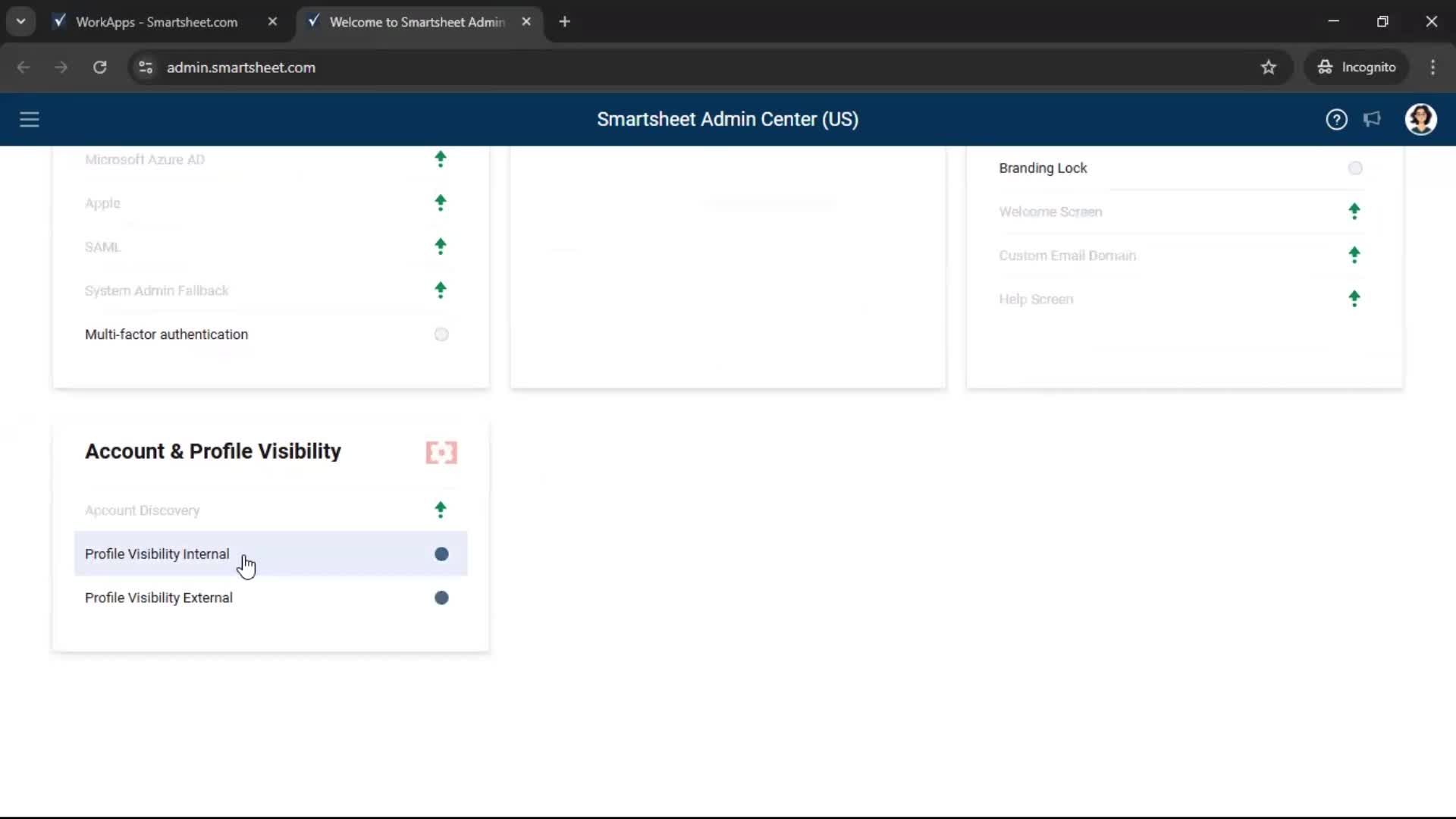Enable the Multi-factor authentication toggle
This screenshot has width=1456, height=819.
441,334
